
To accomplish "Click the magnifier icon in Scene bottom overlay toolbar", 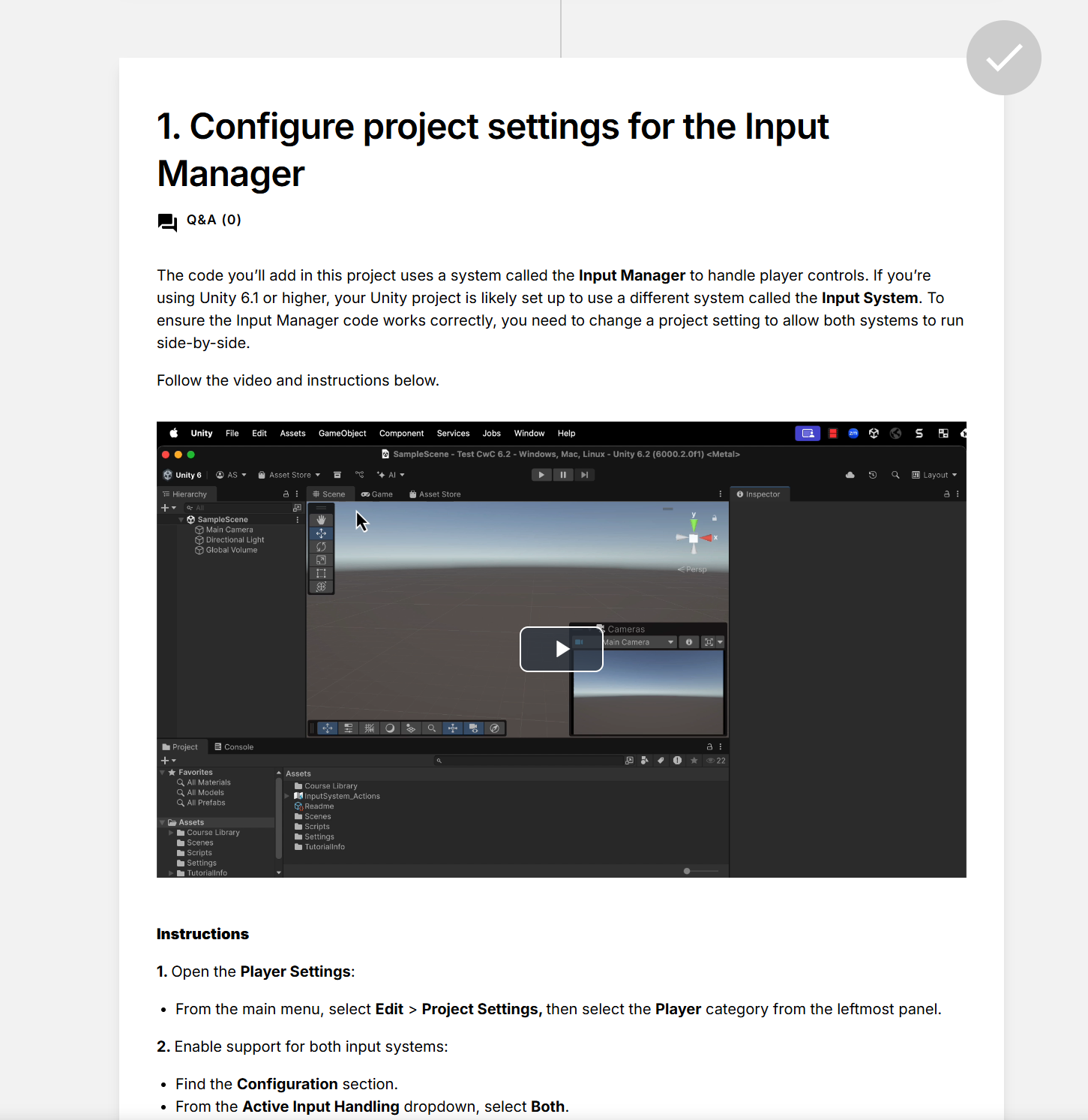I will 431,728.
